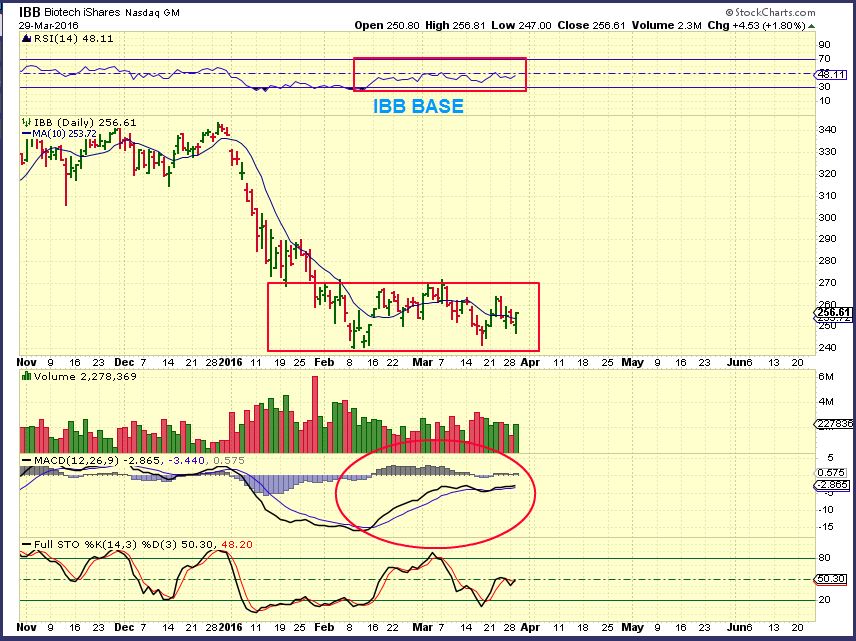Viewport: 856px width, 641px height.
Task: Click the 'Close 256.61' value in header
Action: pyautogui.click(x=591, y=25)
